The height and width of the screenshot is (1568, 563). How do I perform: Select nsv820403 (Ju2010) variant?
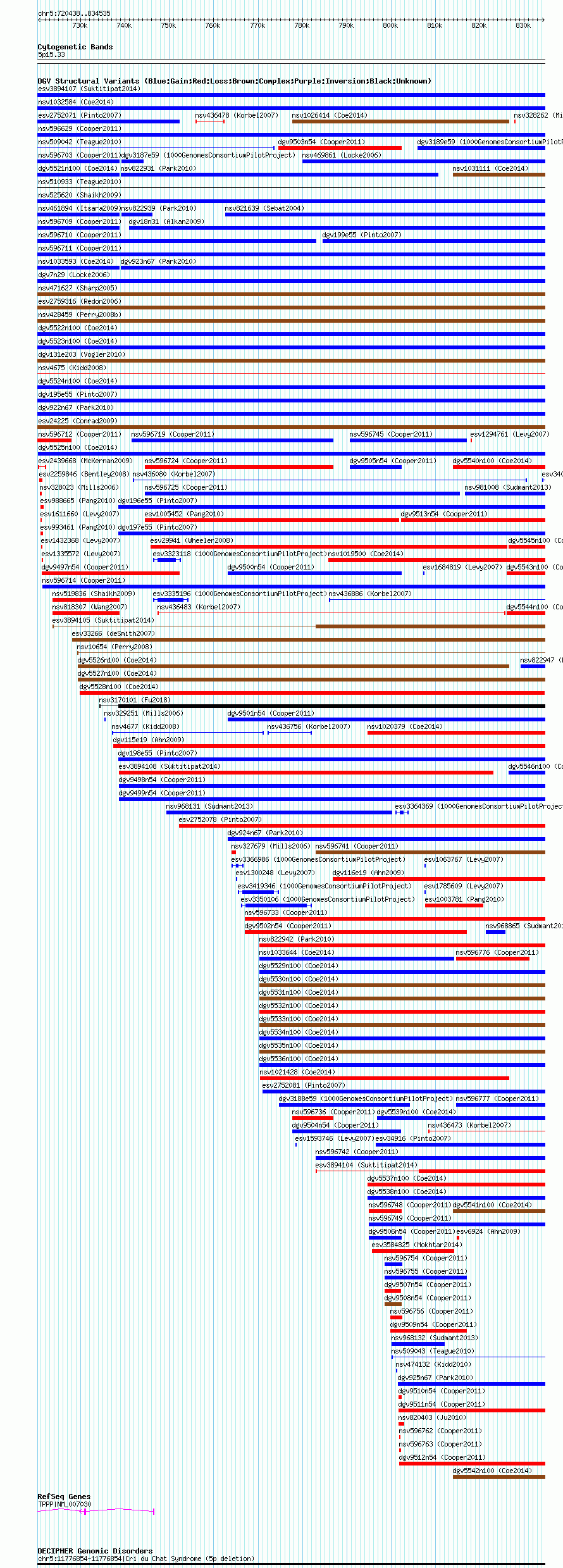click(x=432, y=1417)
